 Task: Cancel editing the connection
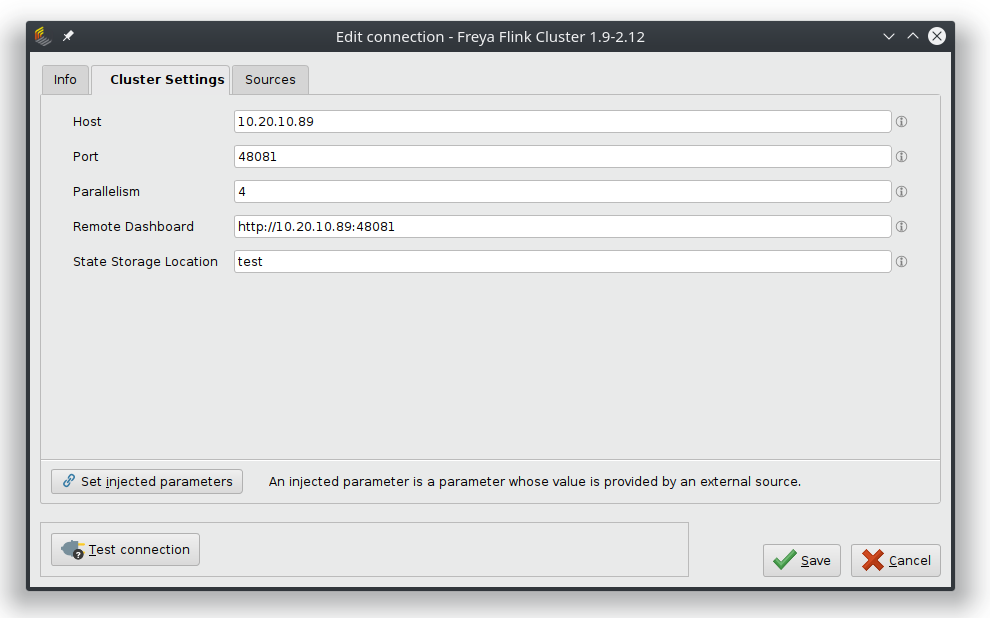[896, 560]
